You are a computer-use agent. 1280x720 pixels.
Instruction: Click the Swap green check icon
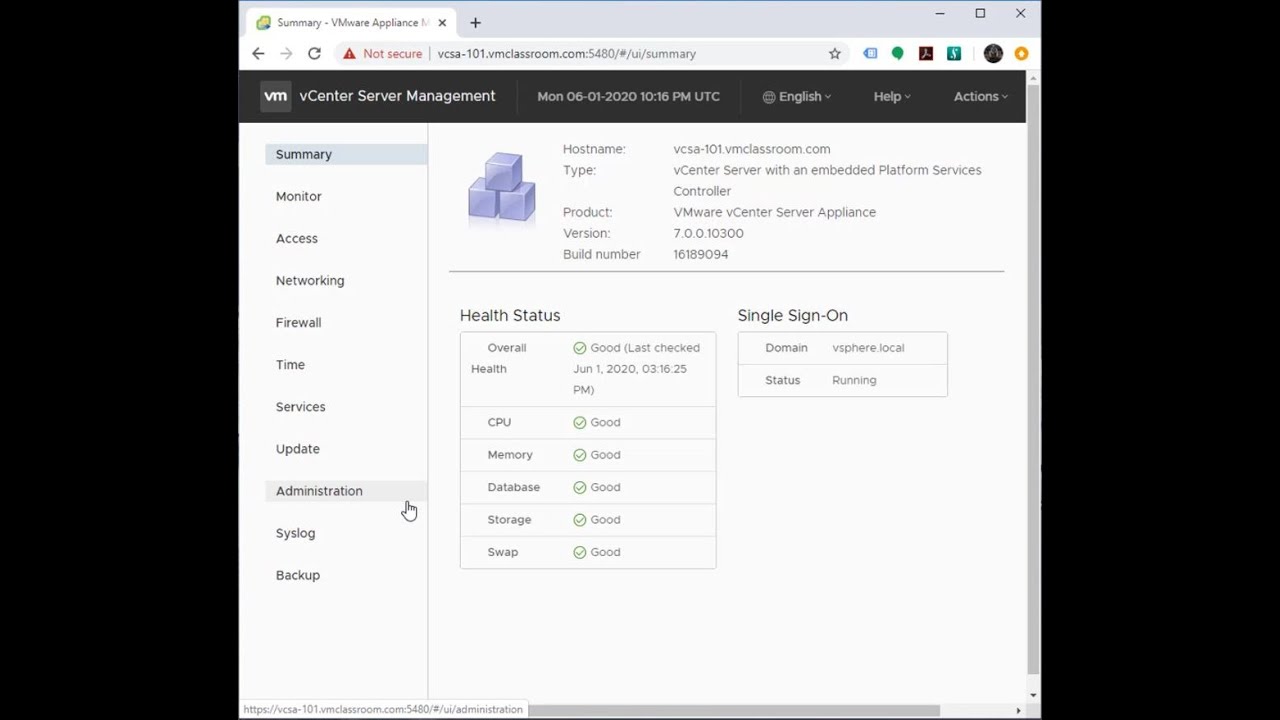coord(580,552)
